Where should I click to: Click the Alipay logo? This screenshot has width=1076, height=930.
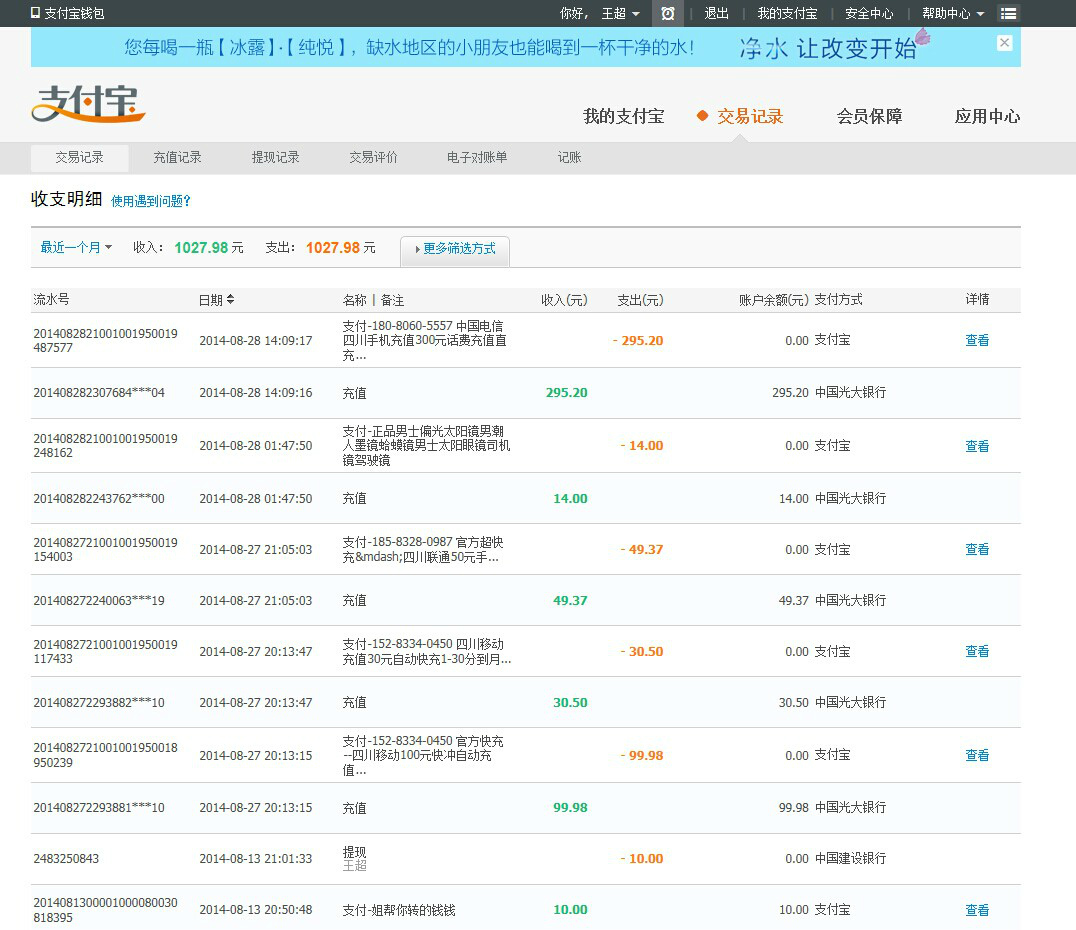pyautogui.click(x=88, y=104)
